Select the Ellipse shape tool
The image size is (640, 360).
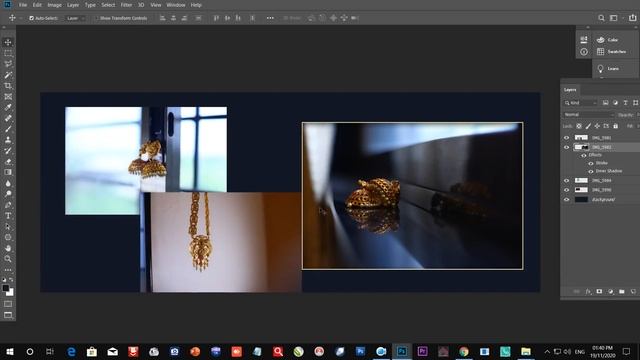[8, 237]
